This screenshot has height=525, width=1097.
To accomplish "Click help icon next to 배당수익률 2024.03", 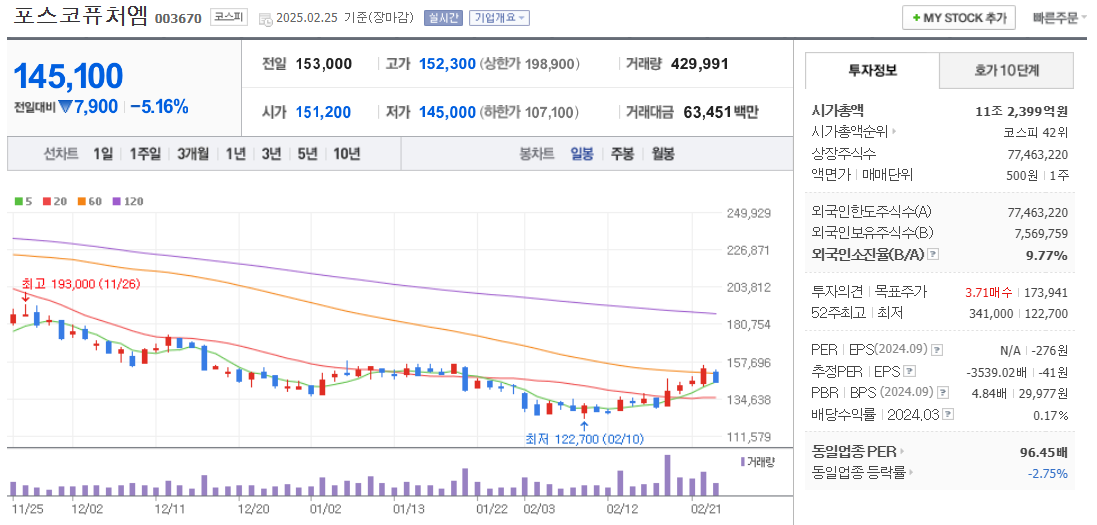I will 947,414.
